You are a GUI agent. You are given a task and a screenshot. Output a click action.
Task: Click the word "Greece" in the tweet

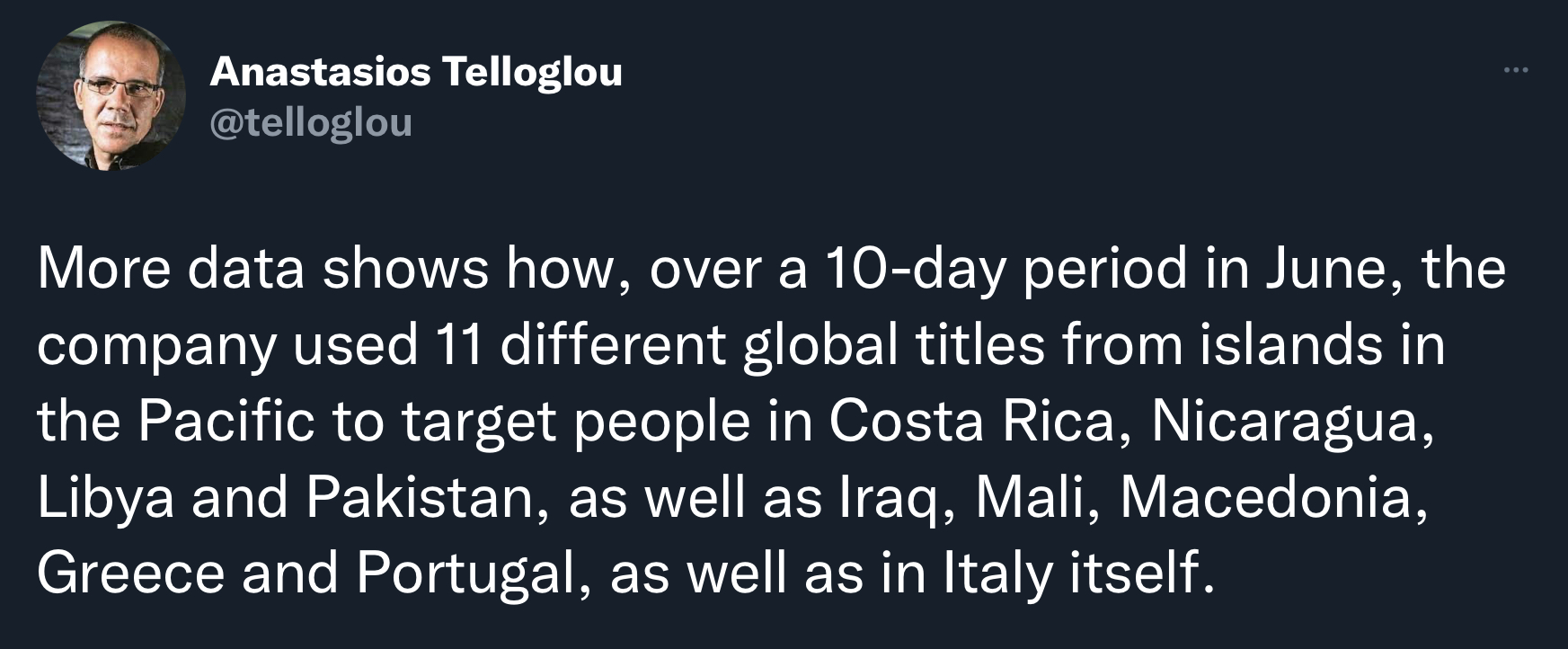pyautogui.click(x=130, y=573)
